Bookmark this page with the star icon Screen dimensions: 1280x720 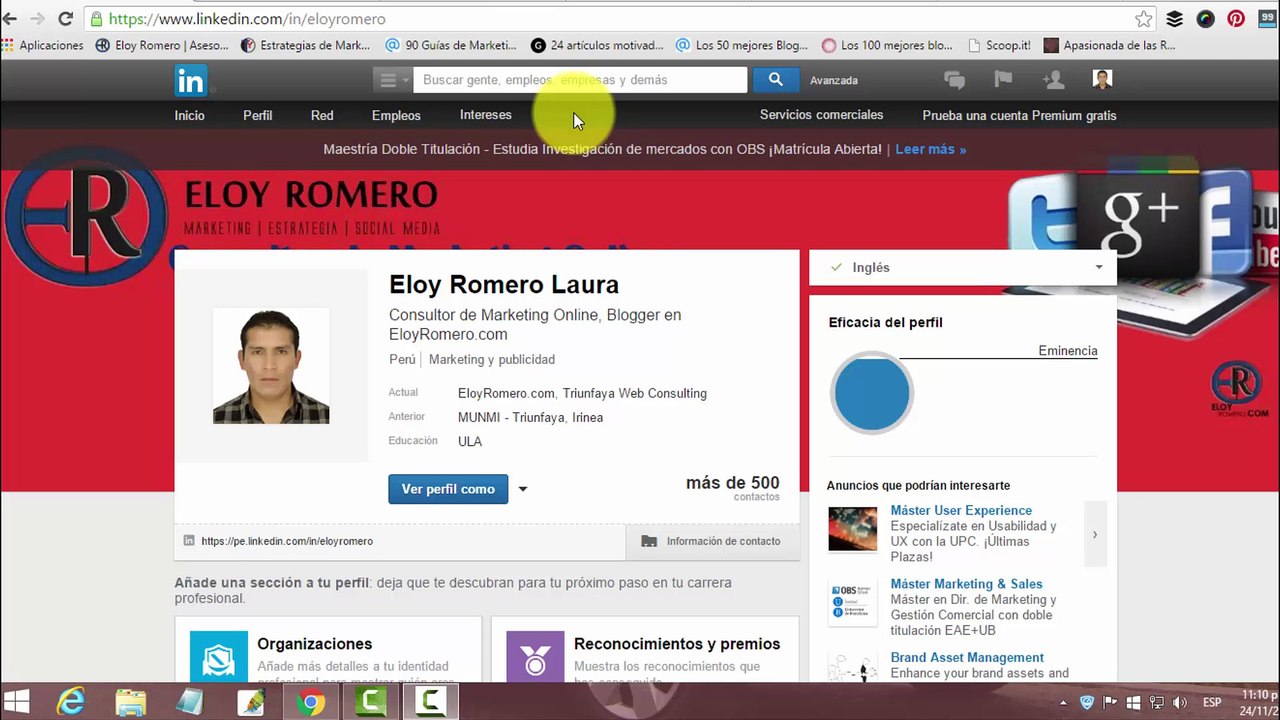coord(1144,18)
